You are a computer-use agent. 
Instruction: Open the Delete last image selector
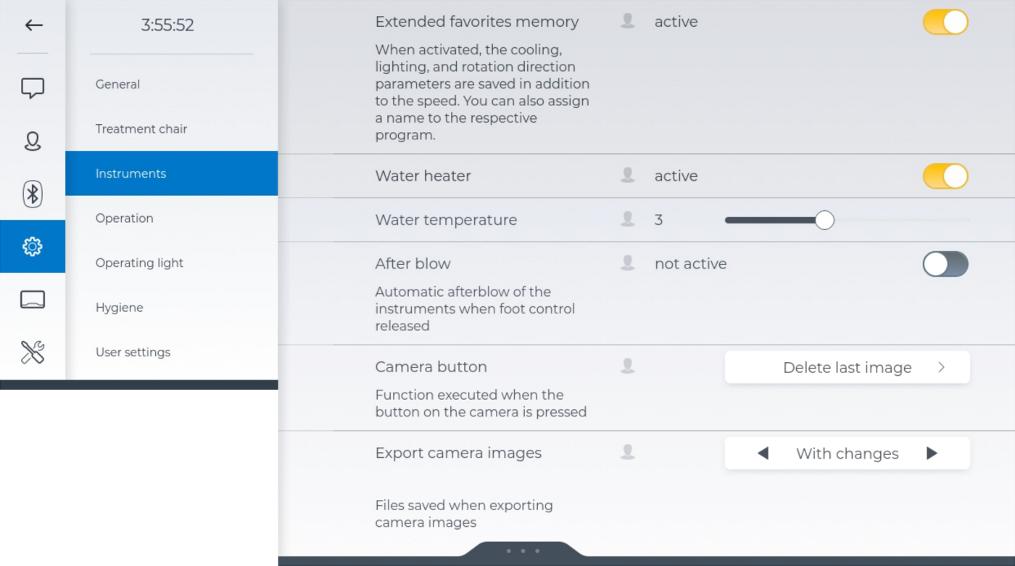tap(847, 367)
